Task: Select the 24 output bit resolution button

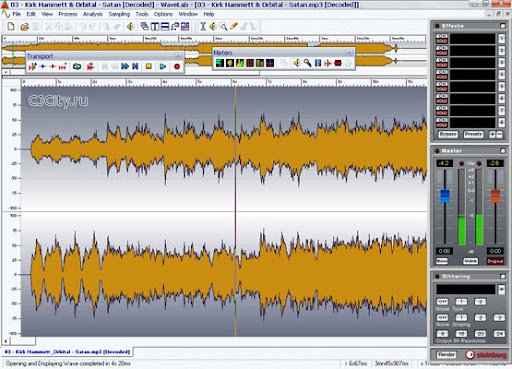Action: coord(499,333)
